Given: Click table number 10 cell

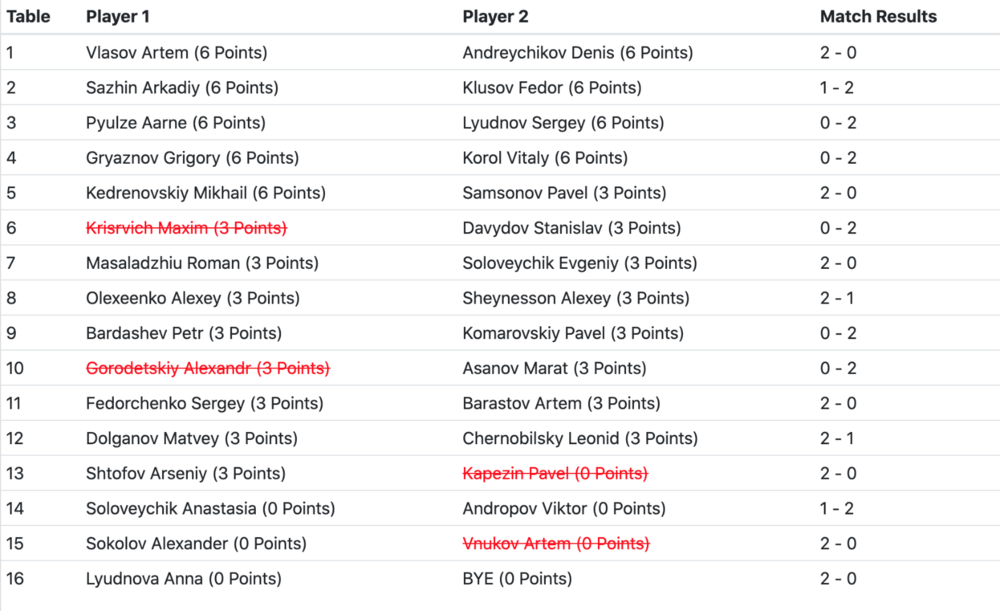Looking at the screenshot, I should pos(15,368).
